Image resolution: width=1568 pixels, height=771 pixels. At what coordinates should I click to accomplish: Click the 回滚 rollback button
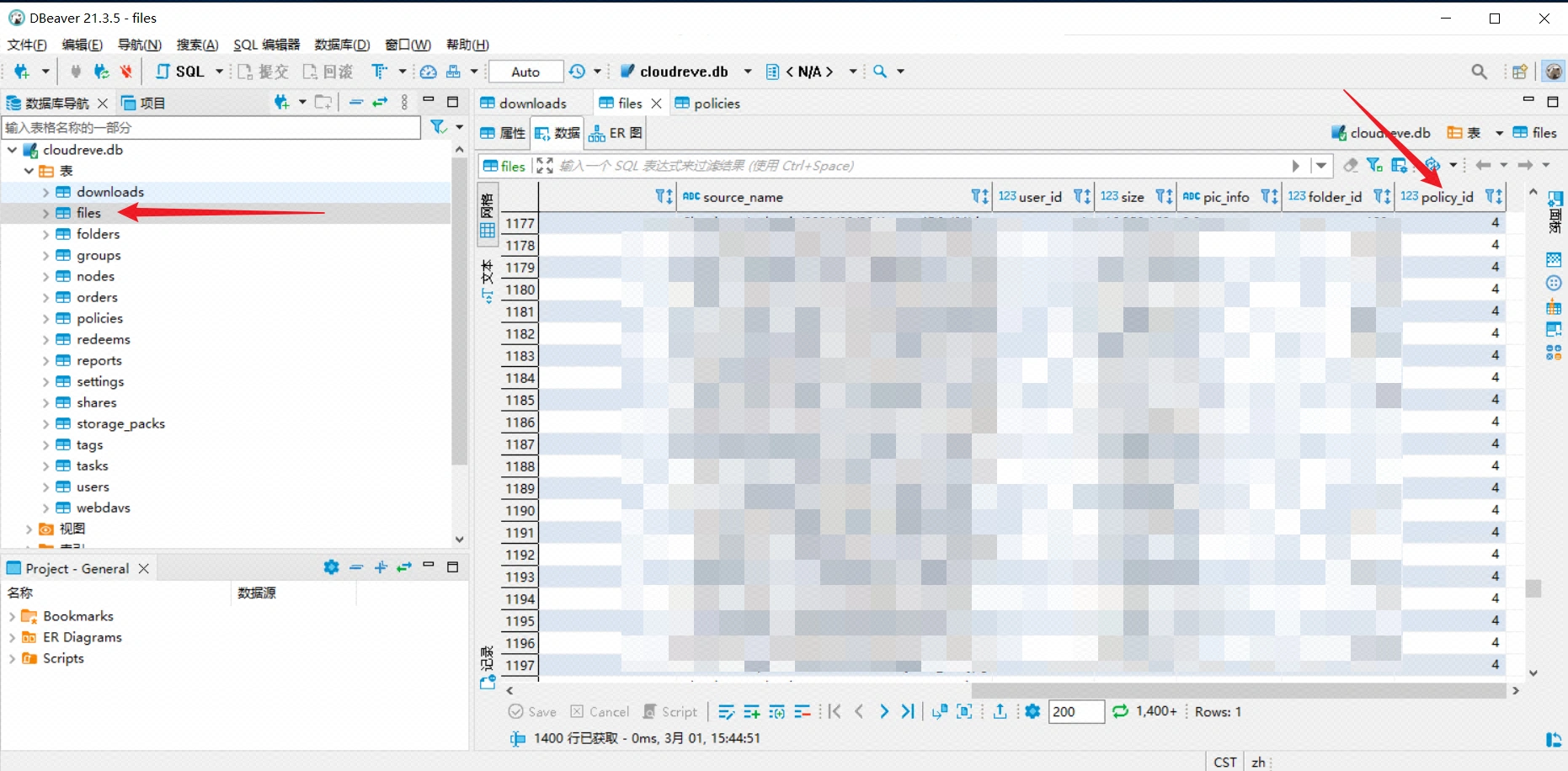pyautogui.click(x=328, y=72)
